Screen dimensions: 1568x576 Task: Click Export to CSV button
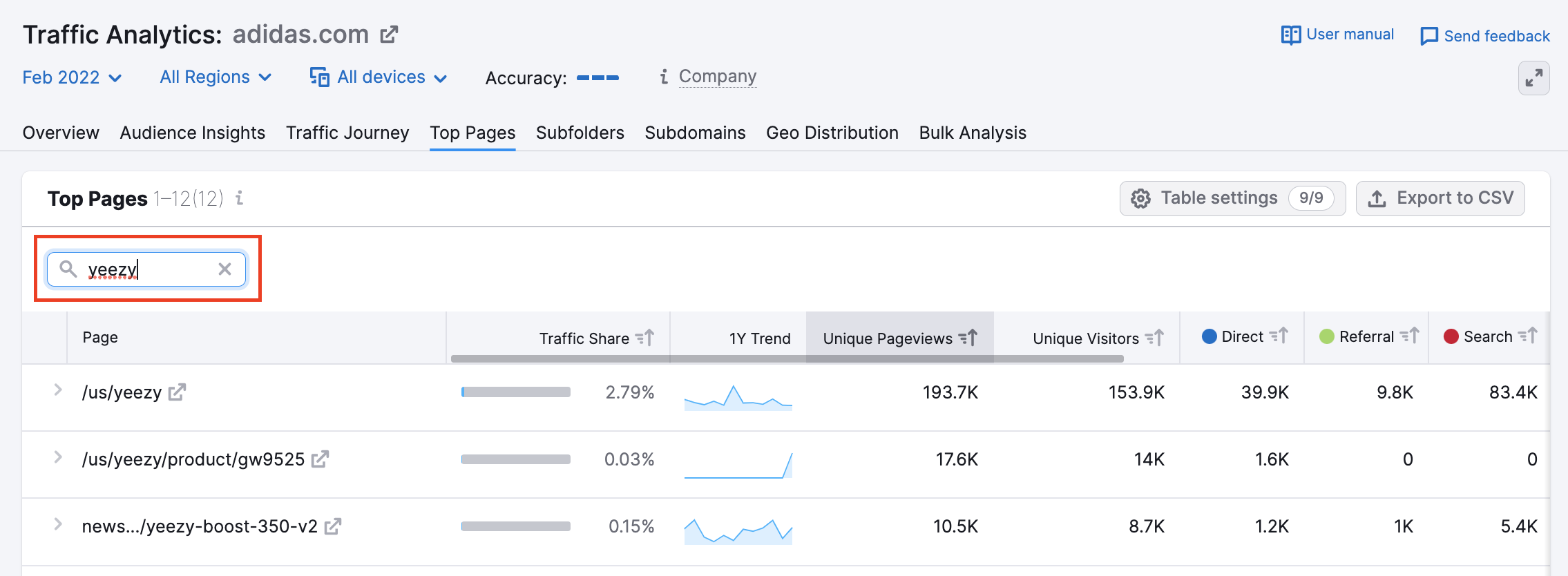click(x=1440, y=198)
